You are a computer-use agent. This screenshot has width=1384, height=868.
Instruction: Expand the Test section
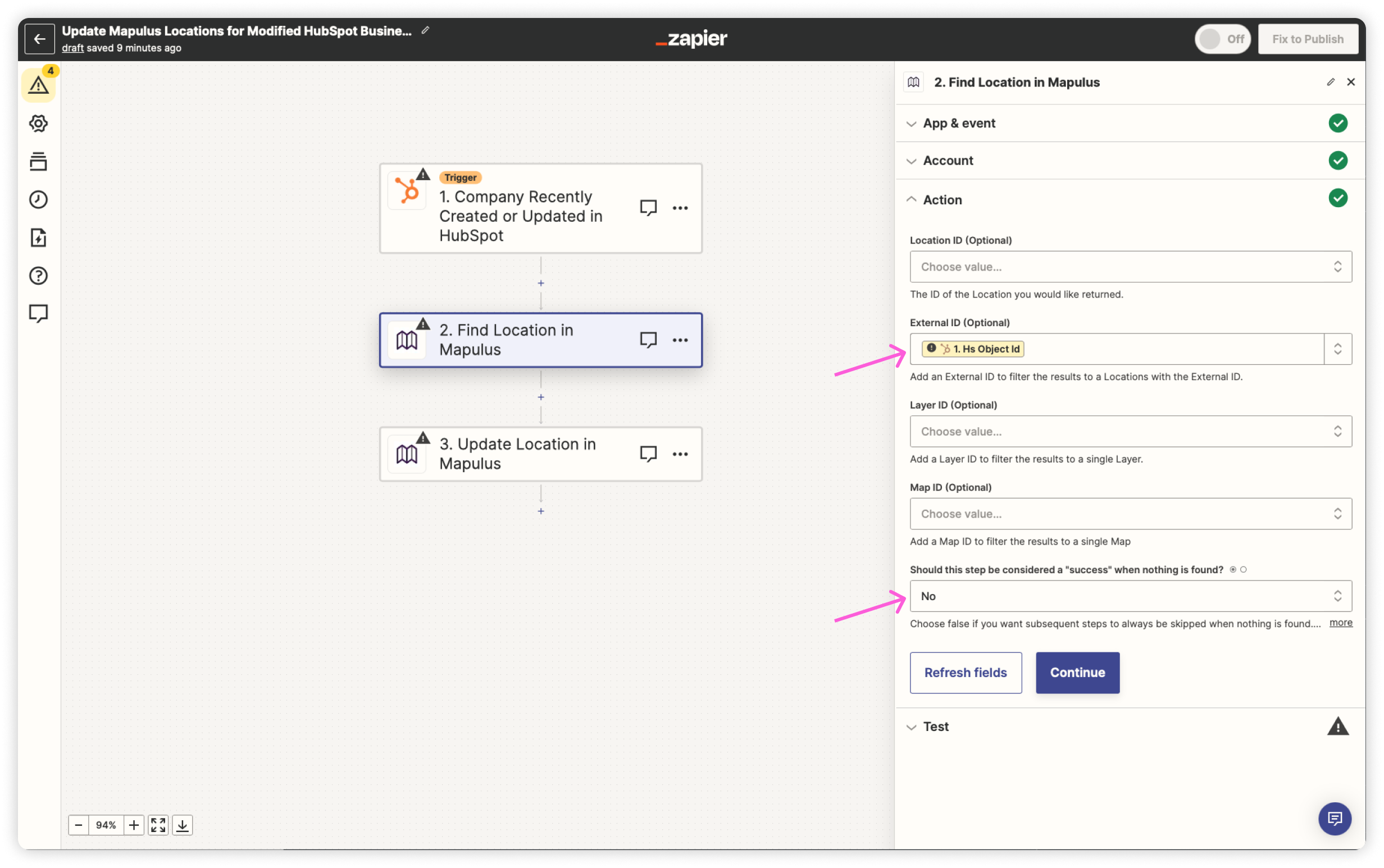click(x=1130, y=726)
